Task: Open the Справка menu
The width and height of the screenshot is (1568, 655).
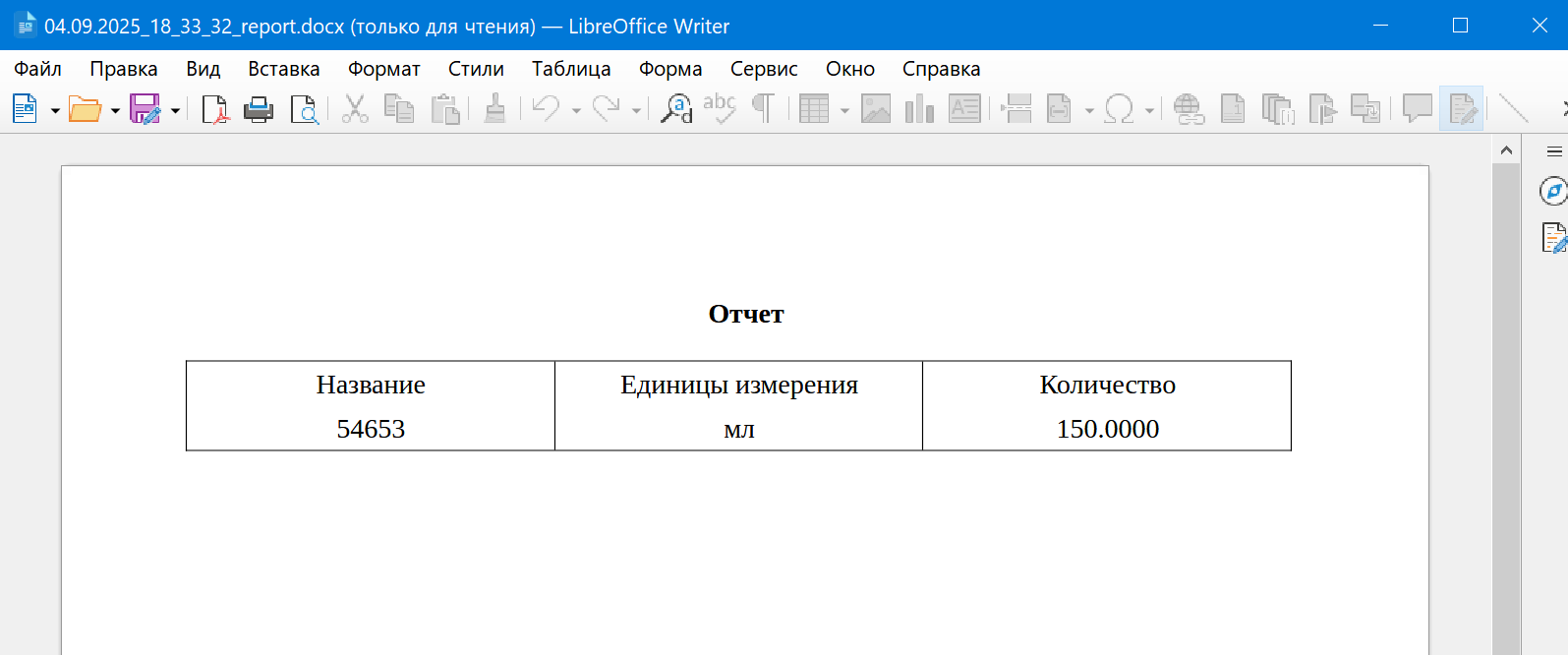Action: tap(942, 69)
